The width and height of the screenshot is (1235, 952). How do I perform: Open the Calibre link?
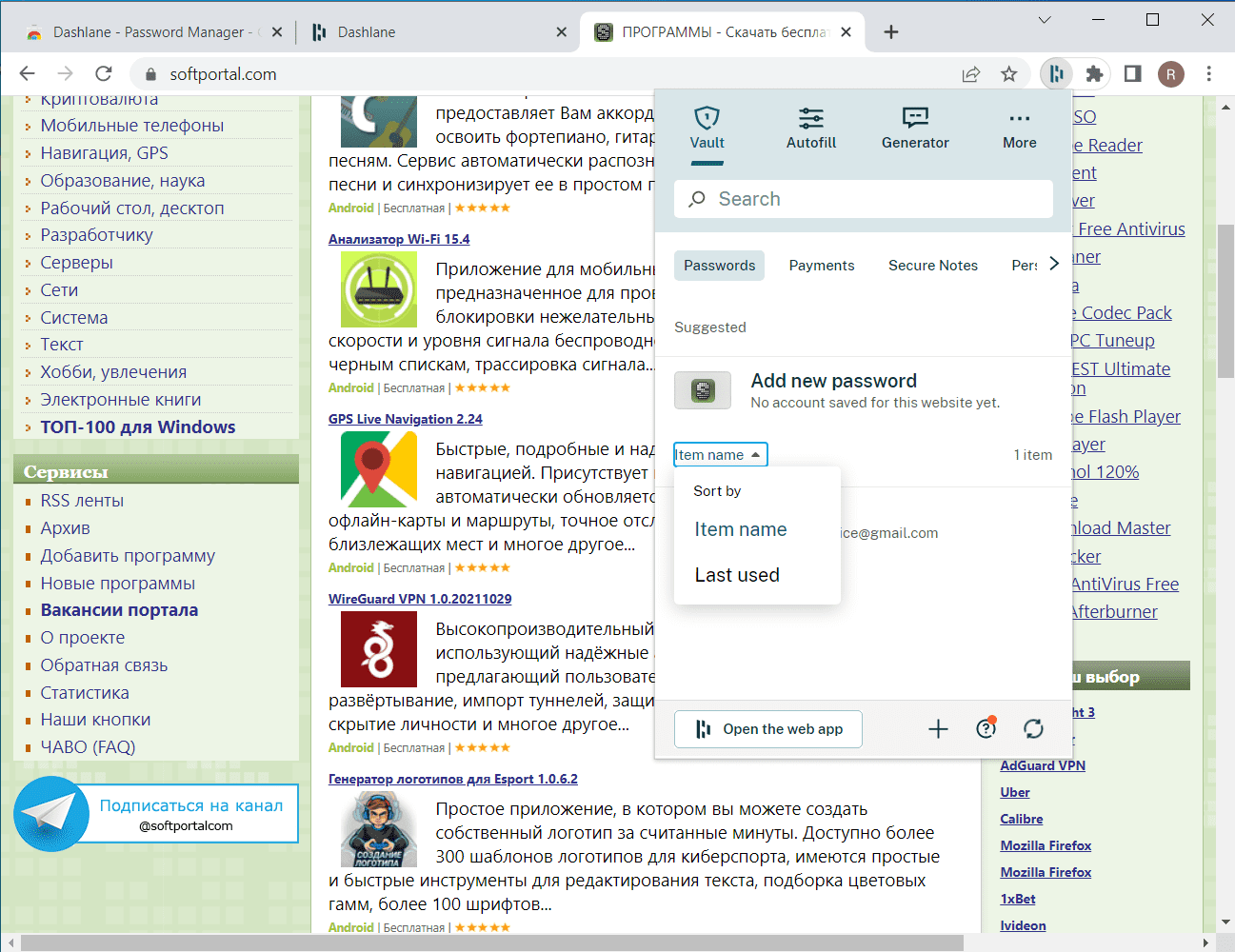click(1022, 819)
